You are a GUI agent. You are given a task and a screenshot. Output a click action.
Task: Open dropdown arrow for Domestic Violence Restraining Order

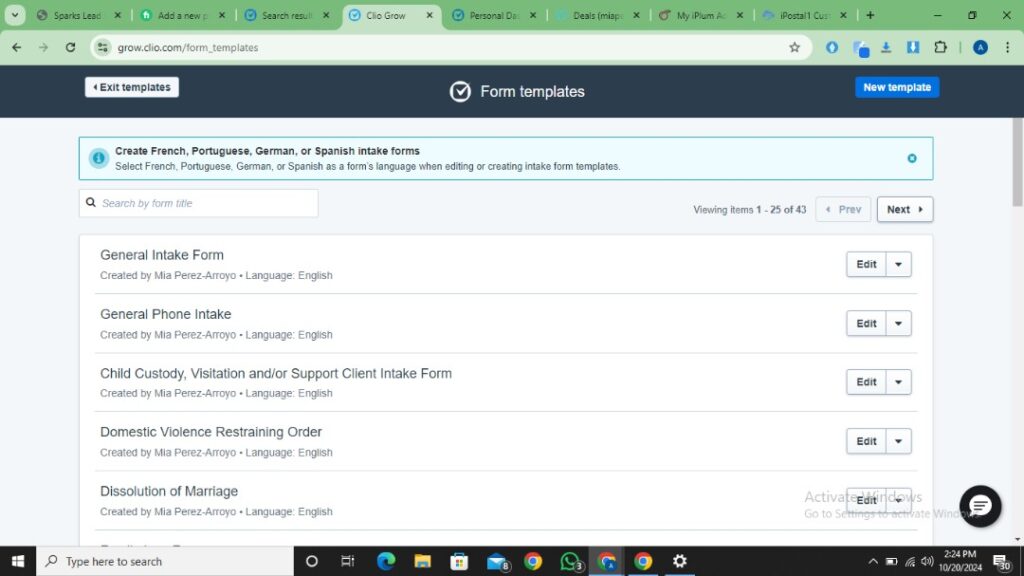(x=898, y=441)
